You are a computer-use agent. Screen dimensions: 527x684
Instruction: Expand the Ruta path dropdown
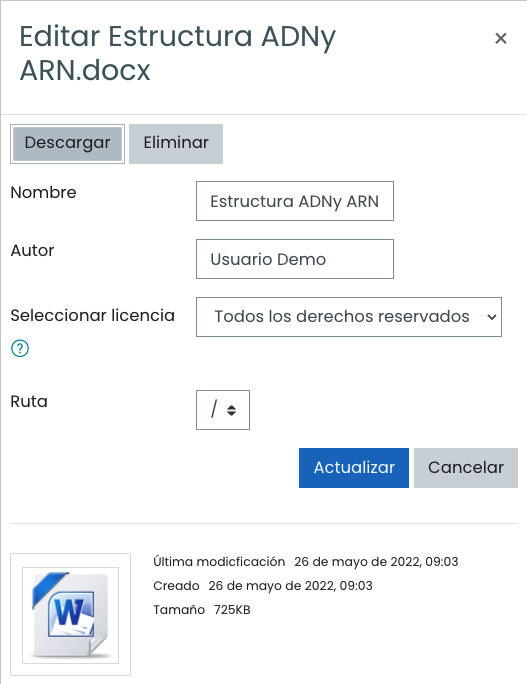[x=223, y=410]
